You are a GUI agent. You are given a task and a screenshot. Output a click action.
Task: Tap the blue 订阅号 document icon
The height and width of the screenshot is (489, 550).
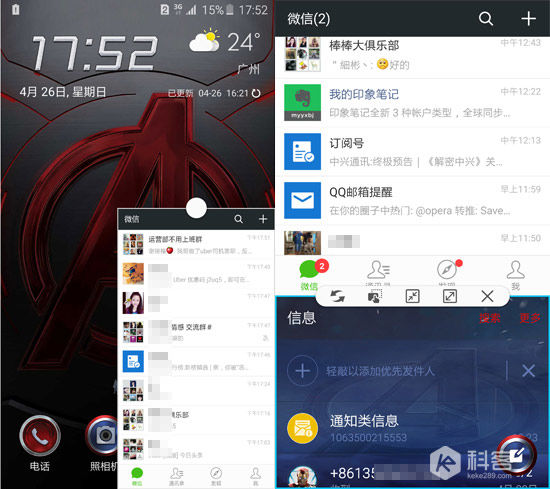[302, 152]
